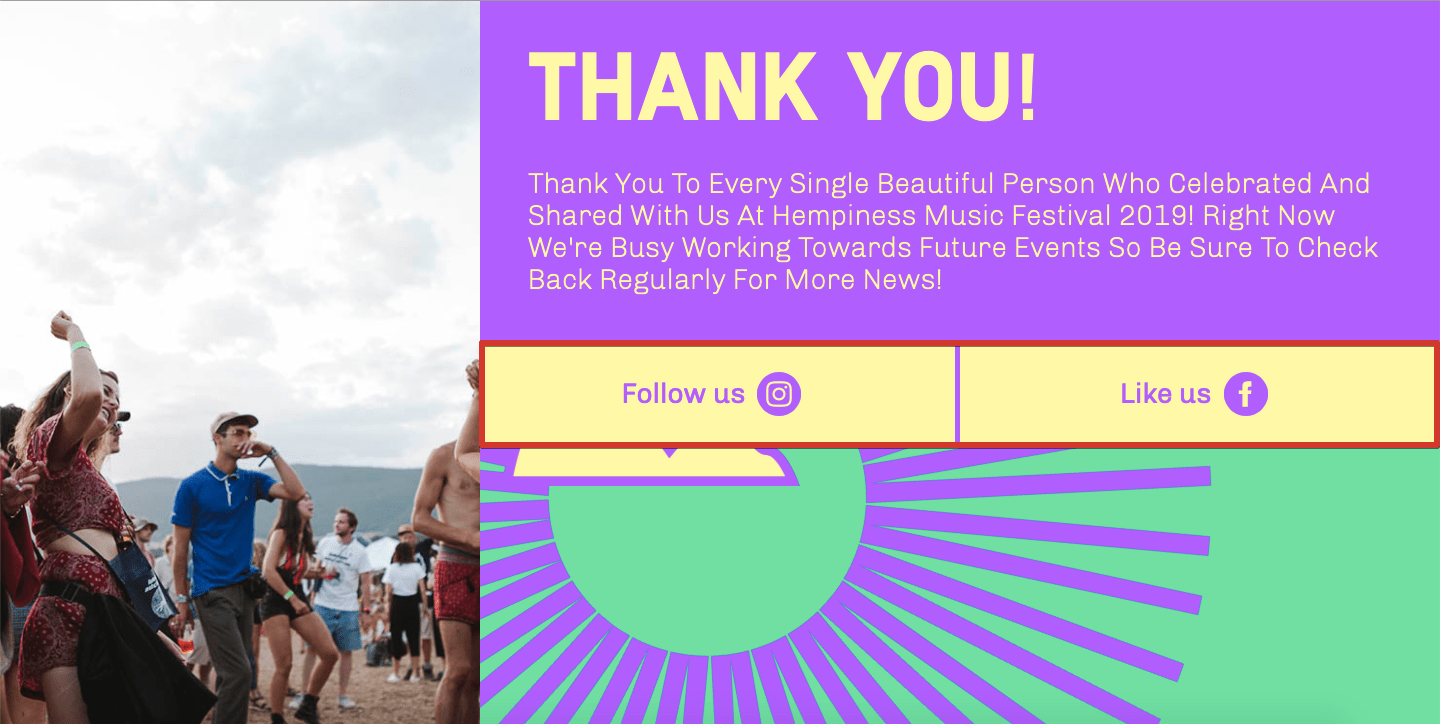Click the "THANK YOU!" heading
1443x724 pixels.
coord(783,87)
